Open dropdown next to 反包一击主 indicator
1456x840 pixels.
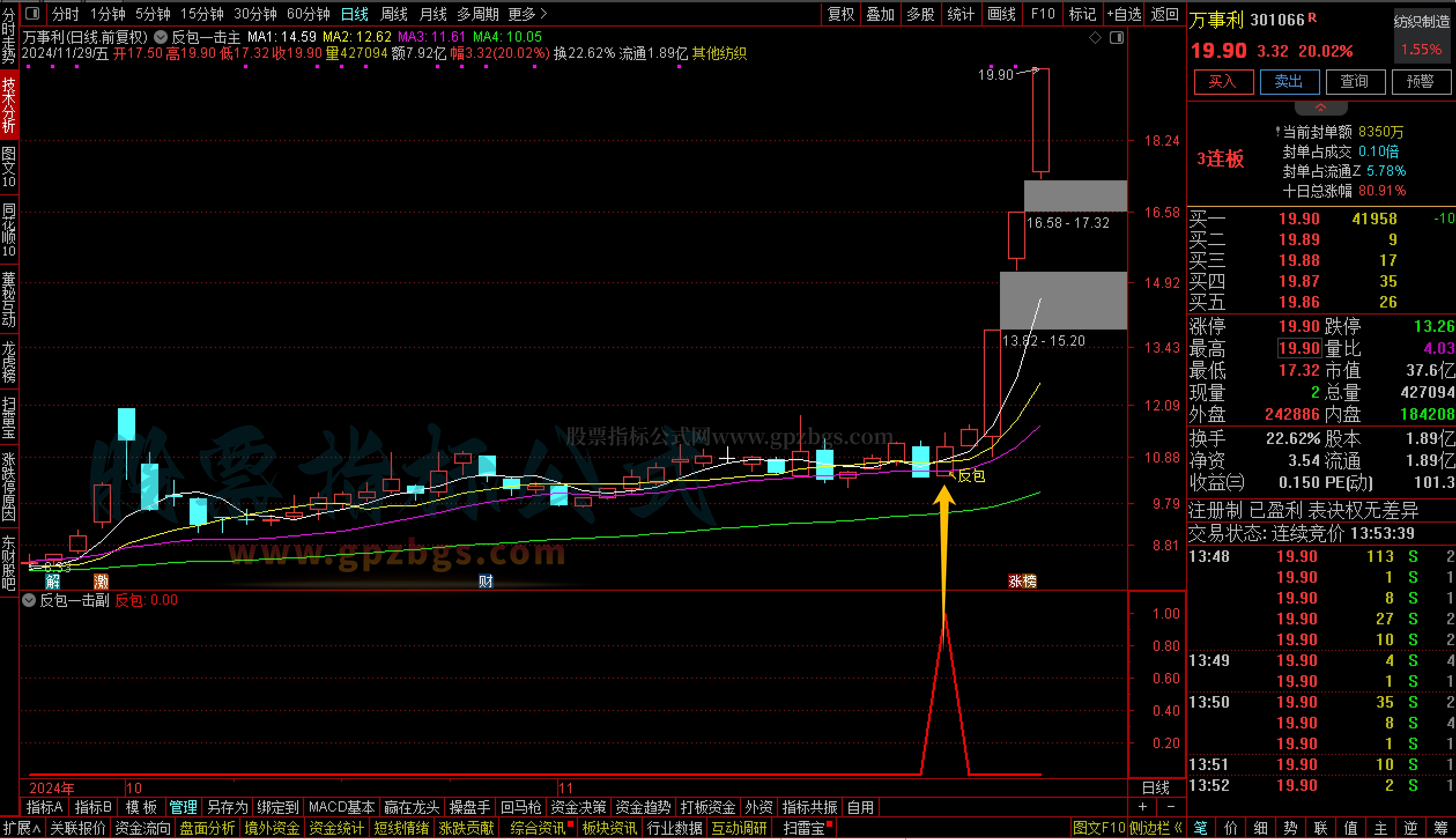point(161,38)
